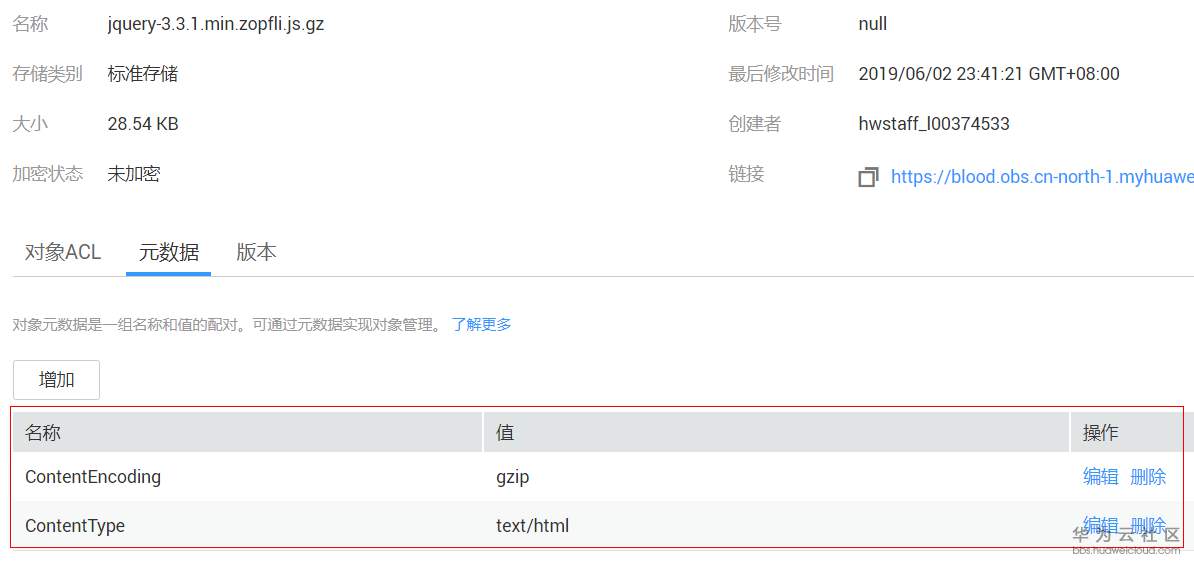Delete the ContentType metadata entry
This screenshot has height=565, width=1194.
click(x=1148, y=525)
